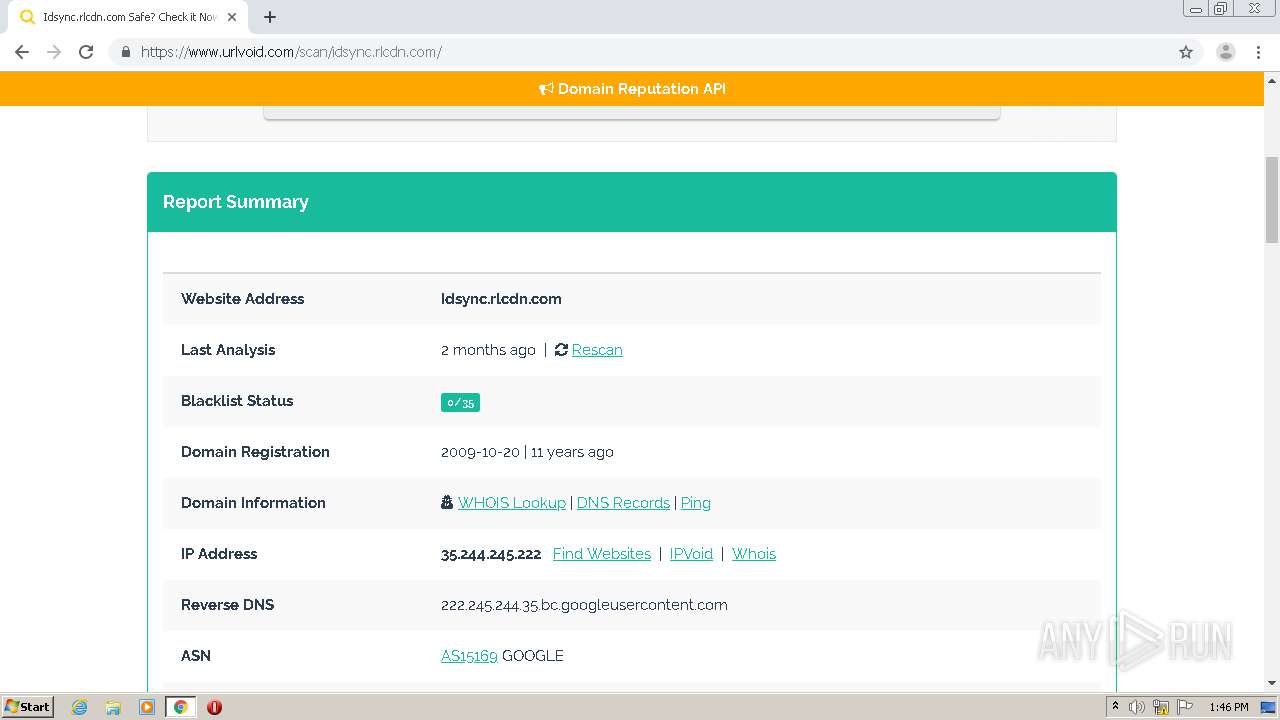Open Chrome three-dot menu

point(1258,52)
